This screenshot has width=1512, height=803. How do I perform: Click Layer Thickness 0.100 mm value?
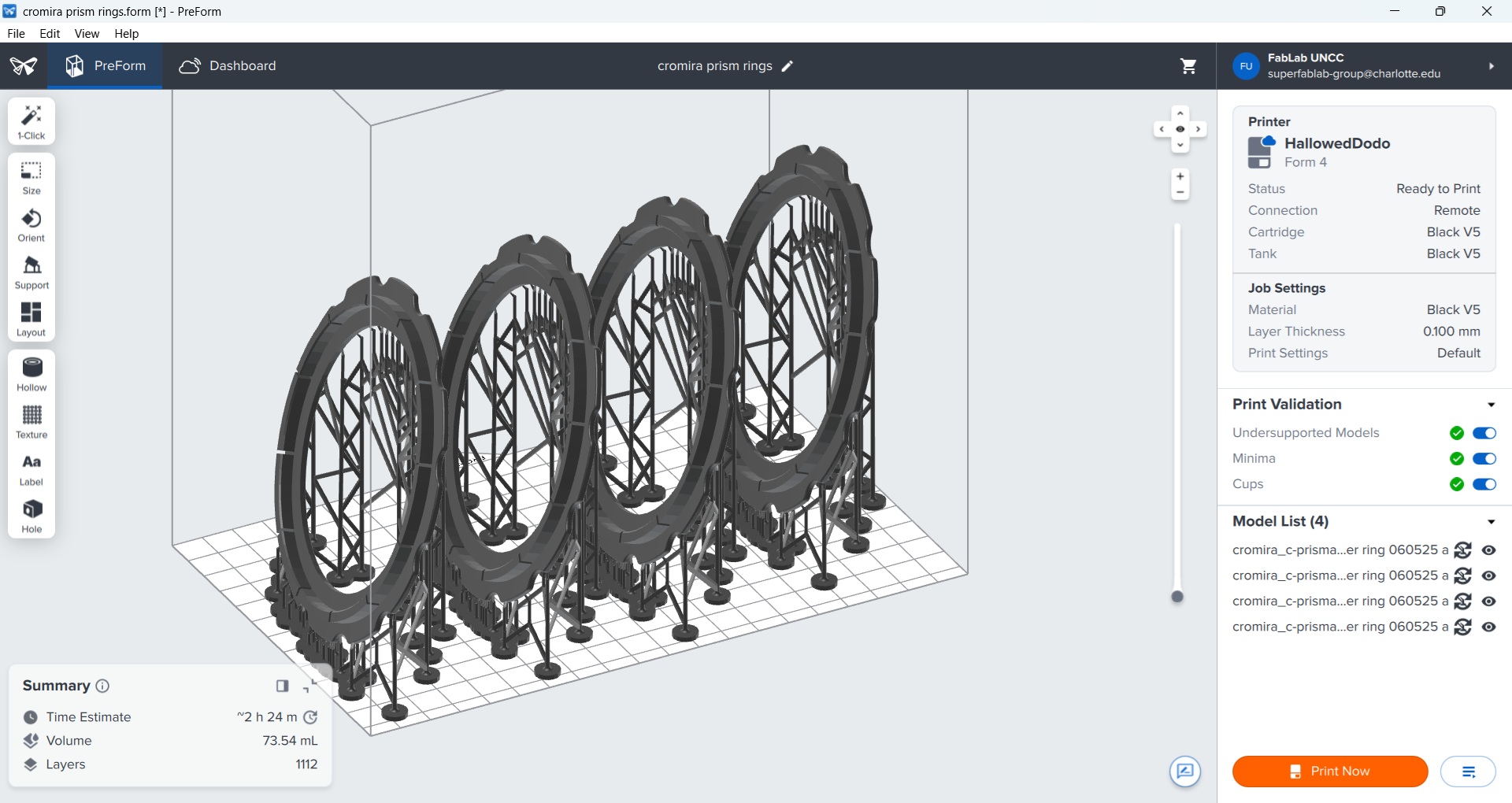[1451, 331]
